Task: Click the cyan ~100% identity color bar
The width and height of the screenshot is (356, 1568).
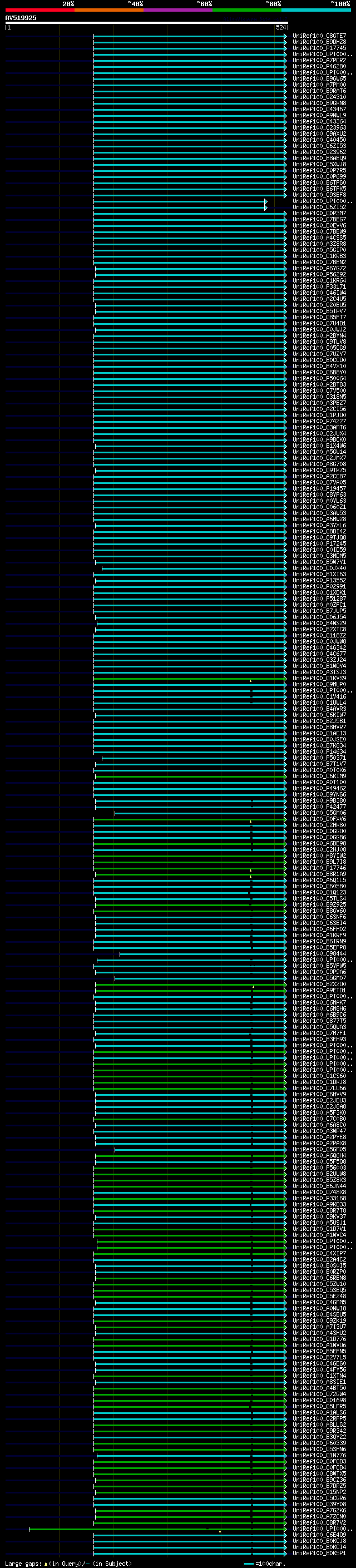Action: click(316, 10)
